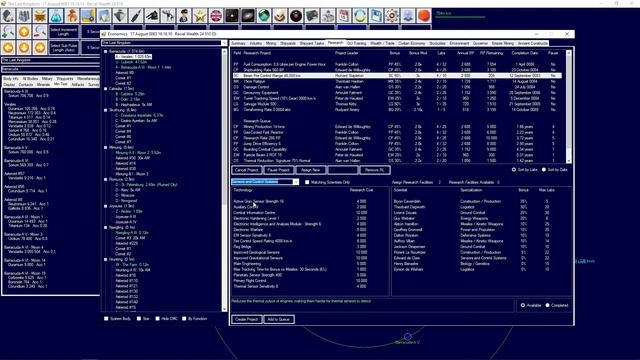Select the Completed radio button
The height and width of the screenshot is (360, 640).
548,305
